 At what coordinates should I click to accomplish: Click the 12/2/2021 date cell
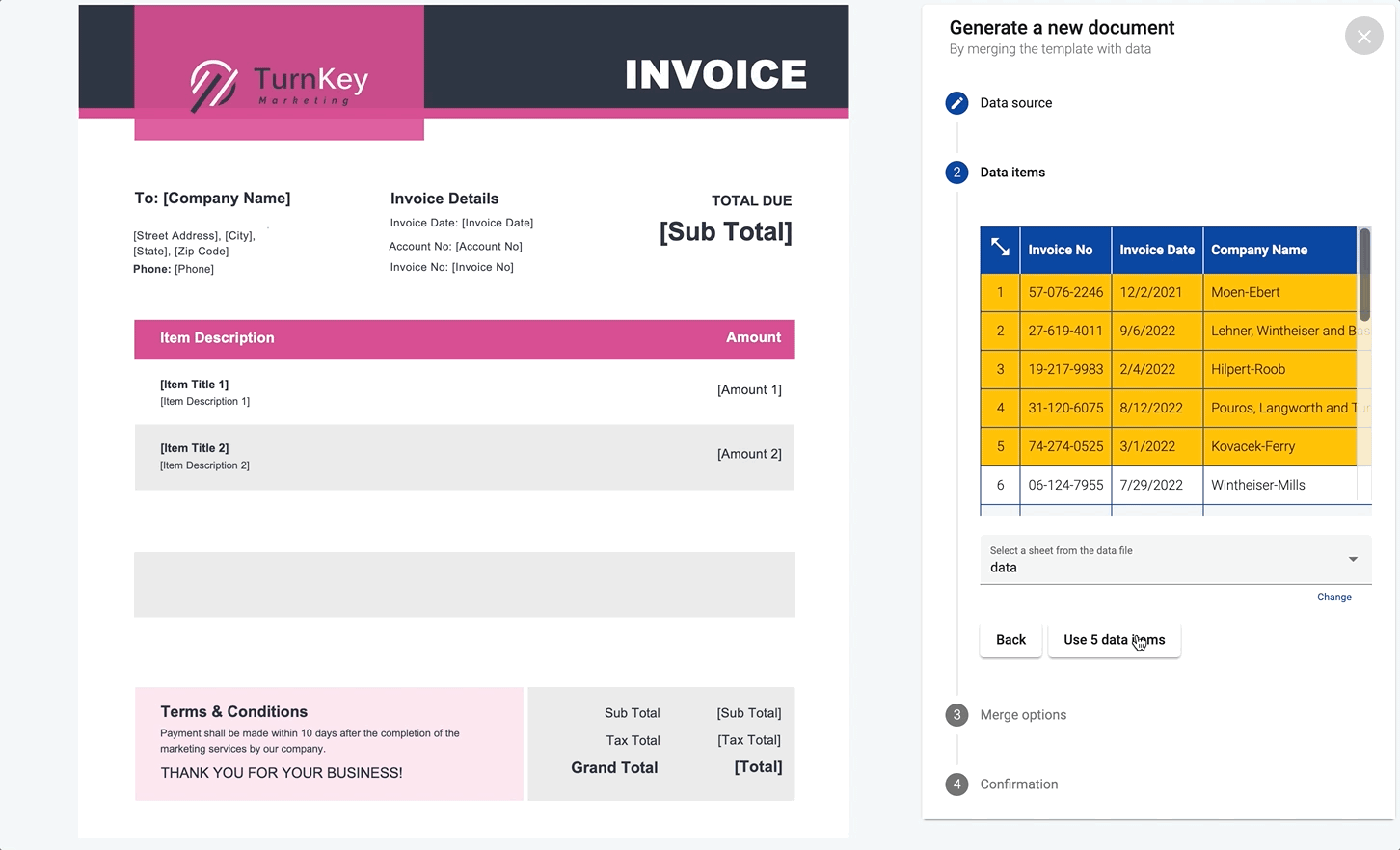pos(1157,292)
